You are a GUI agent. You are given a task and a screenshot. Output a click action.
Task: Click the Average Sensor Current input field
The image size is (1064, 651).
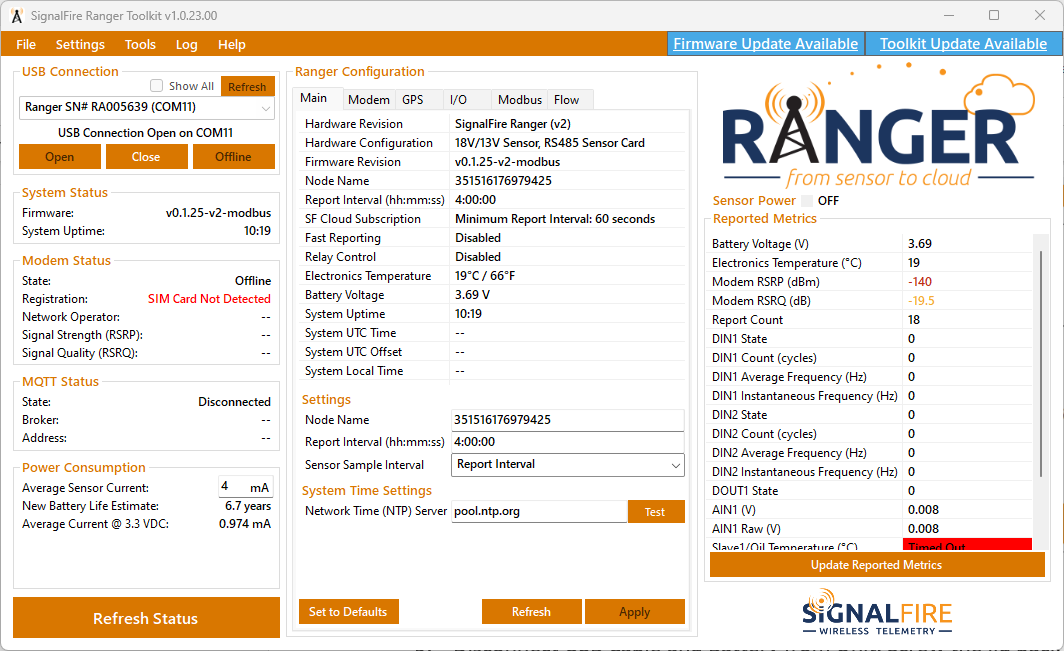(x=246, y=487)
